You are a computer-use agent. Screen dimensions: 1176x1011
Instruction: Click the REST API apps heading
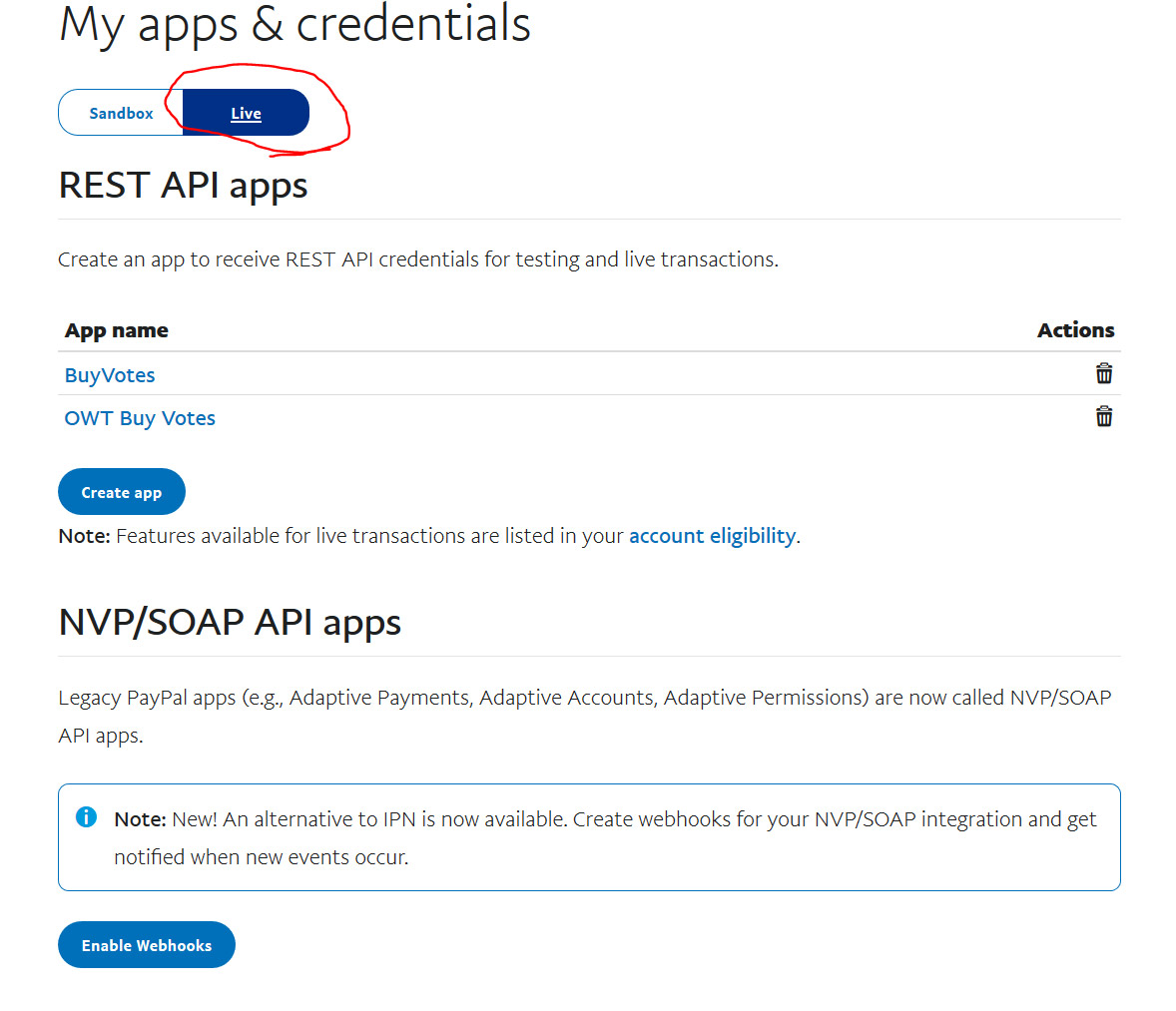pyautogui.click(x=183, y=186)
